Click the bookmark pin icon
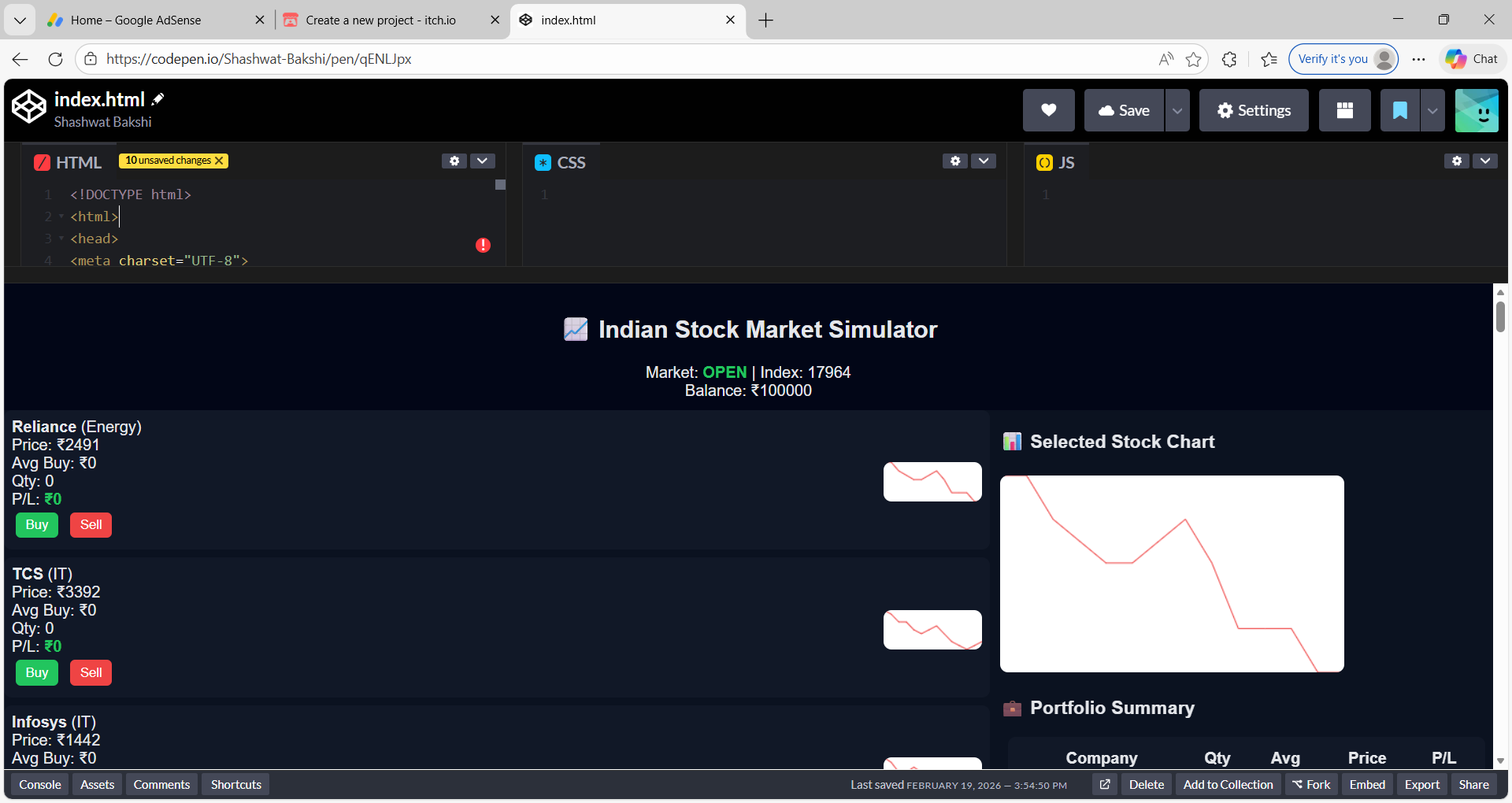The image size is (1512, 803). [1400, 110]
